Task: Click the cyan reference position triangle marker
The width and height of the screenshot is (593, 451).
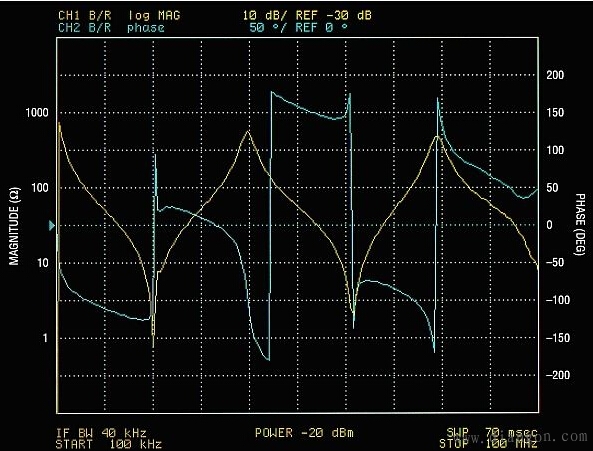Action: pyautogui.click(x=52, y=226)
